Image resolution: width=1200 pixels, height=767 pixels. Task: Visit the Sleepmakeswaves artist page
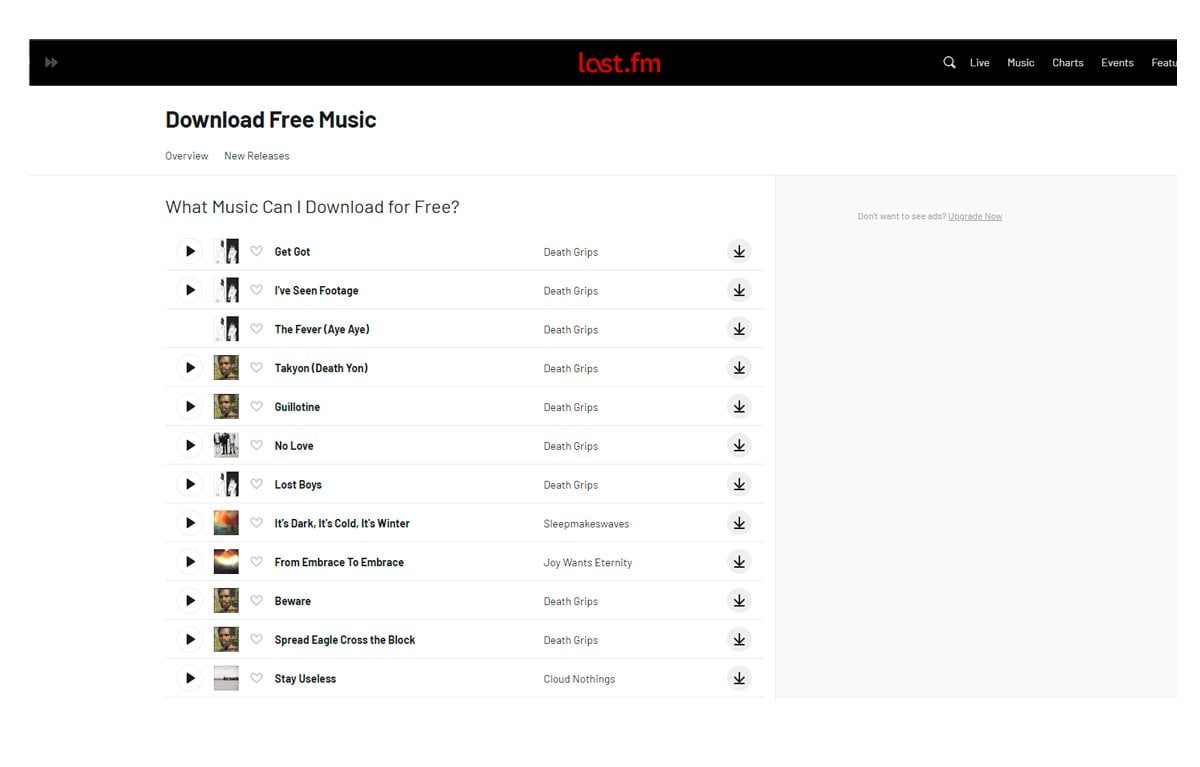[x=587, y=524]
